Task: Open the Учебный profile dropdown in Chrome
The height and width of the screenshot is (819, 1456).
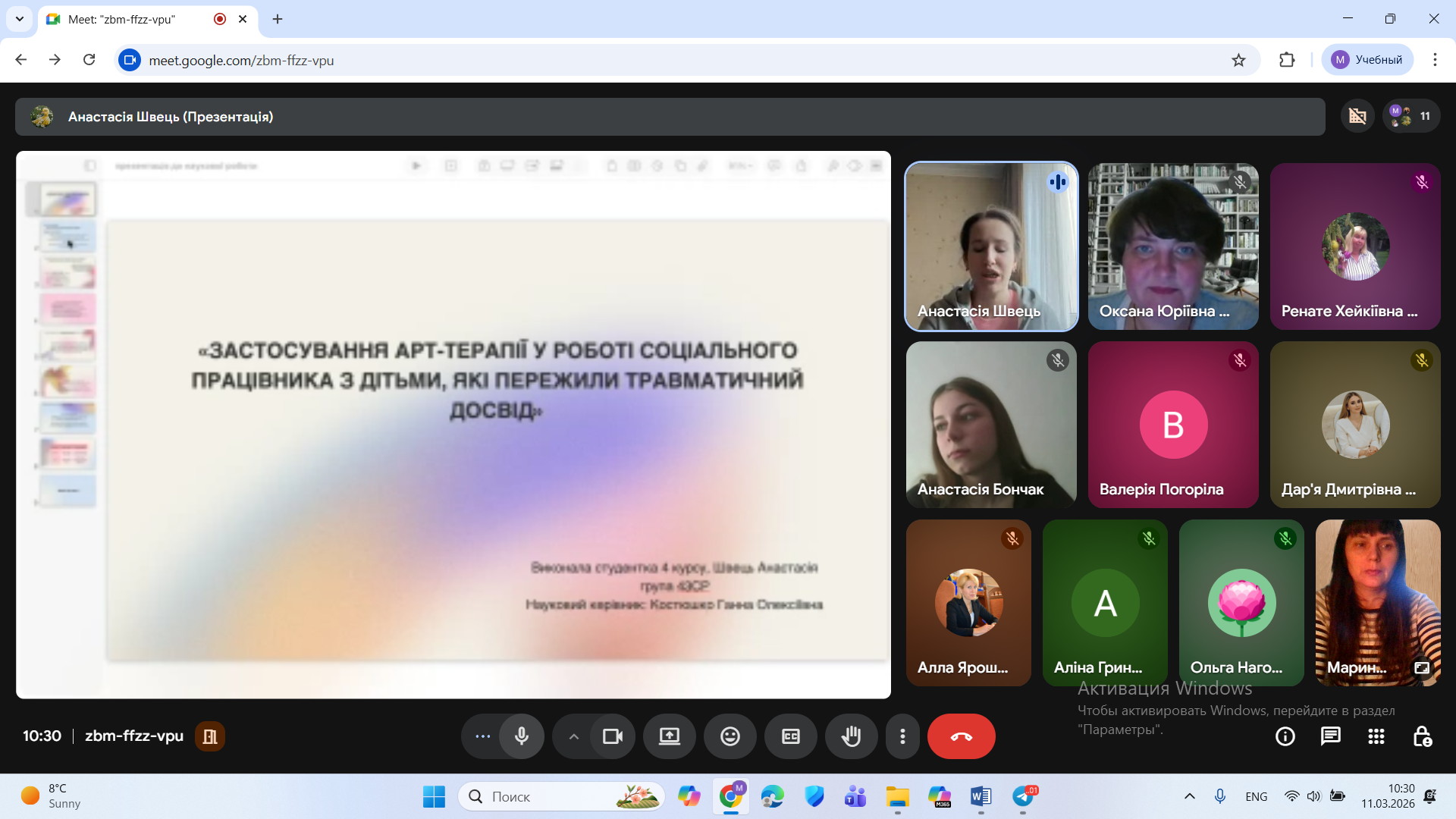Action: pyautogui.click(x=1369, y=59)
